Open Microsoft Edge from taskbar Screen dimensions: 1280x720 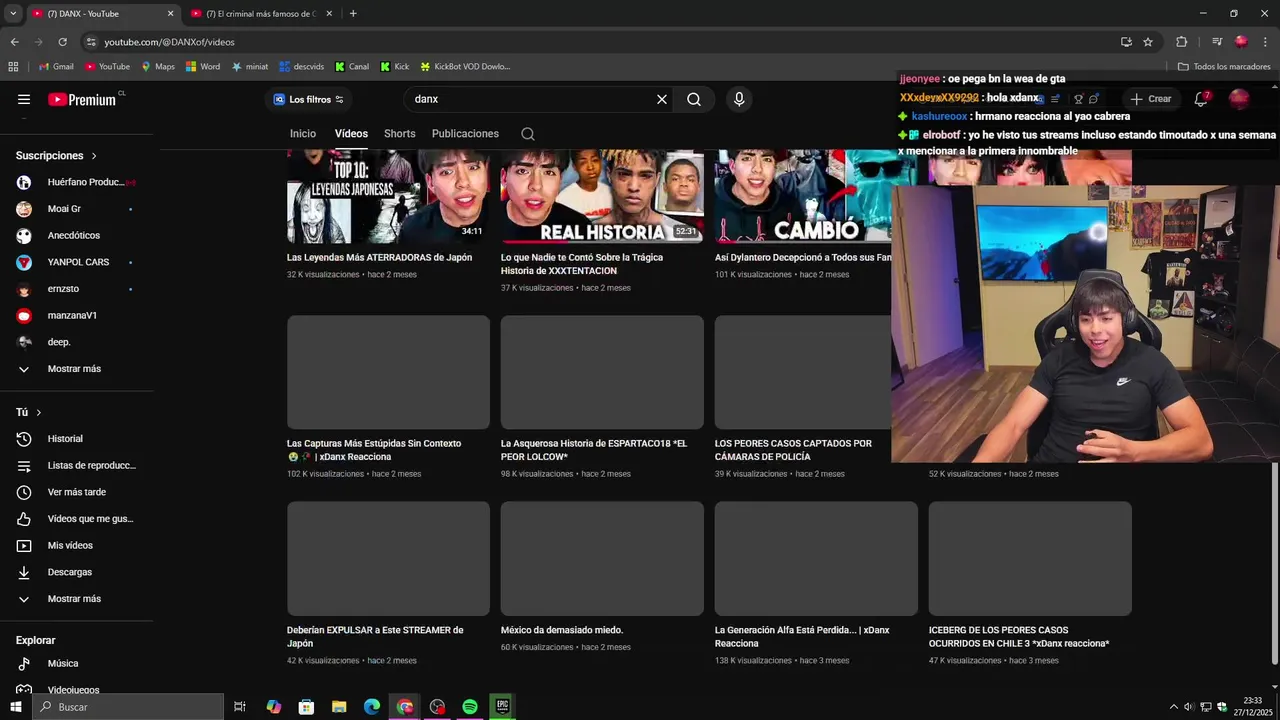coord(372,707)
